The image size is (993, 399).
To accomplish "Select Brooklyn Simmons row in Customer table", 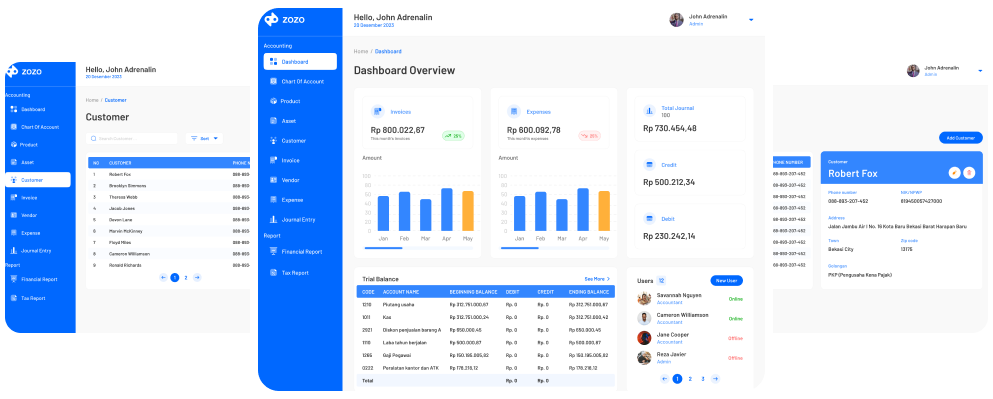I will pos(170,186).
